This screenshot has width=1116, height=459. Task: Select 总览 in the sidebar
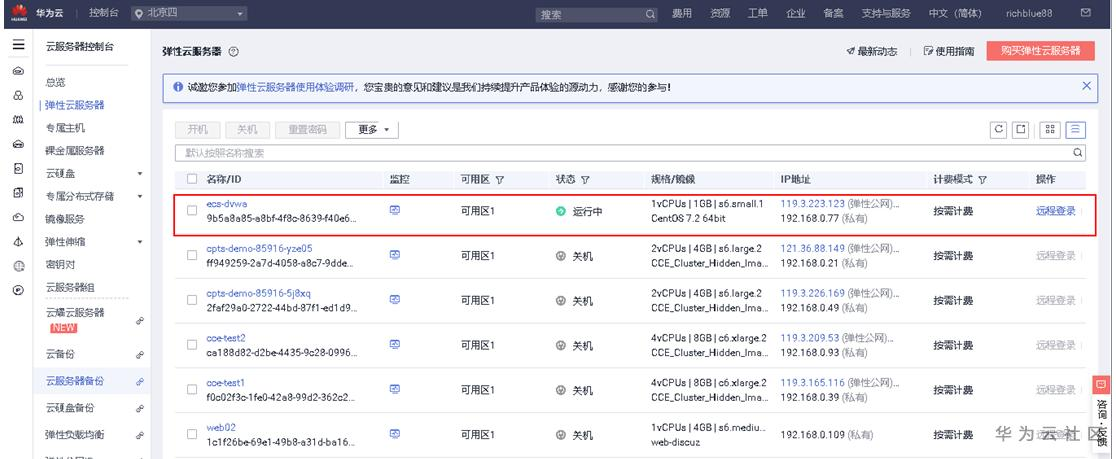[x=56, y=82]
